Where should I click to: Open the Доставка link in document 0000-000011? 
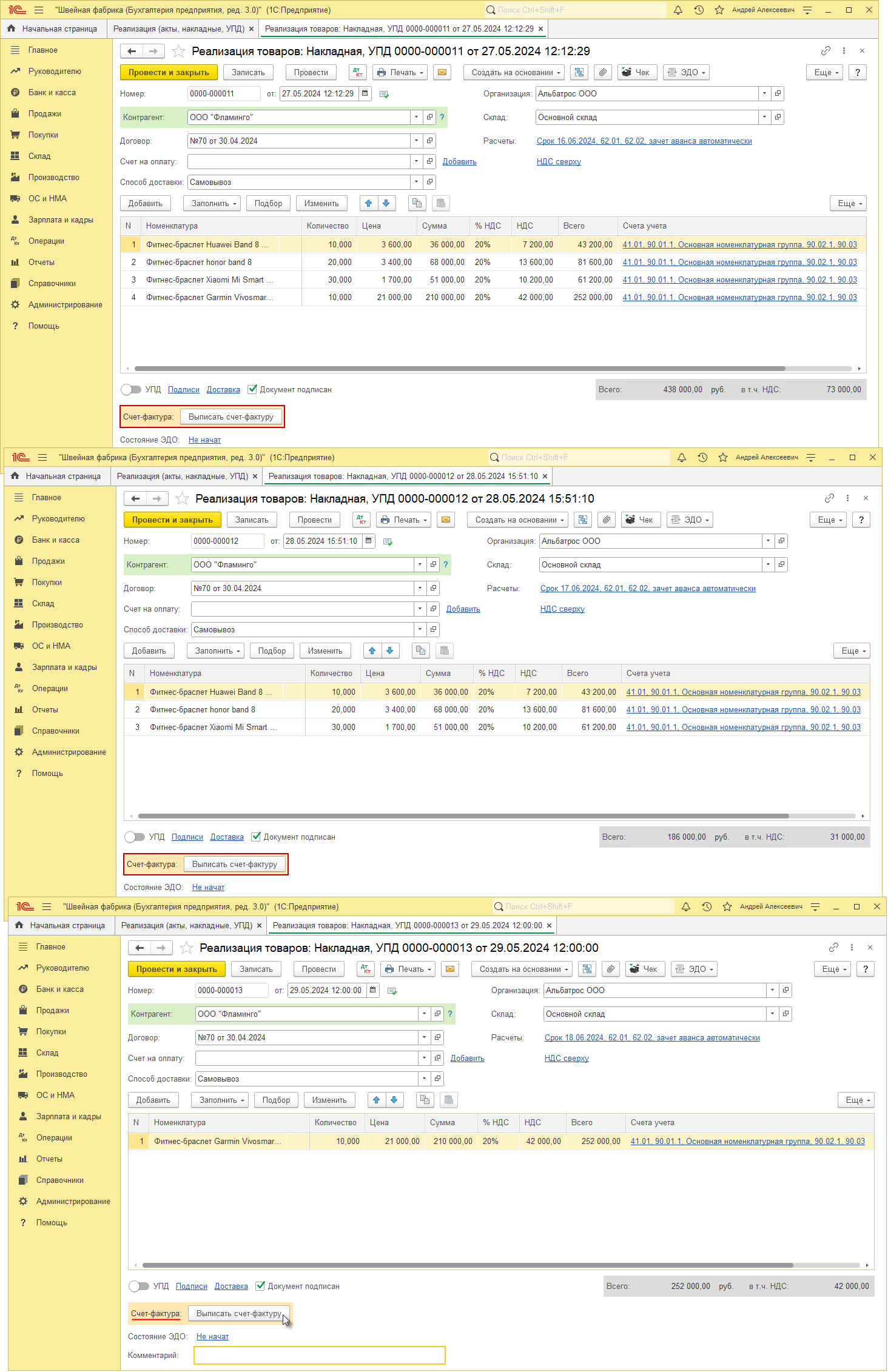(223, 389)
